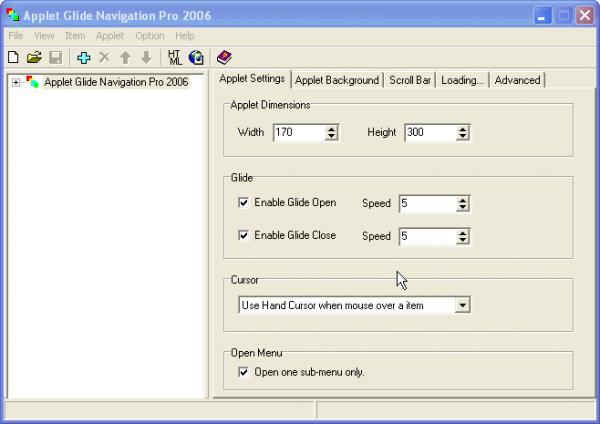Click the Delete X toolbar icon
Image resolution: width=600 pixels, height=424 pixels.
coord(104,58)
